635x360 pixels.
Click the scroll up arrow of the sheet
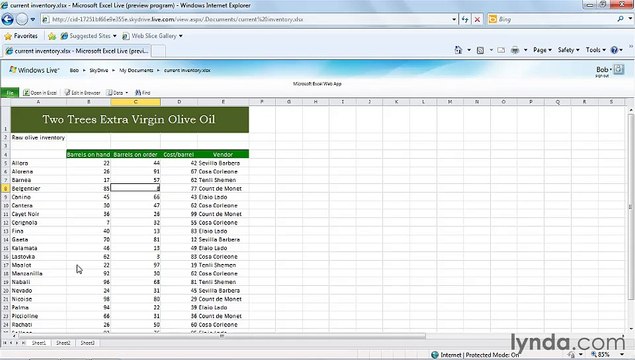(x=631, y=110)
